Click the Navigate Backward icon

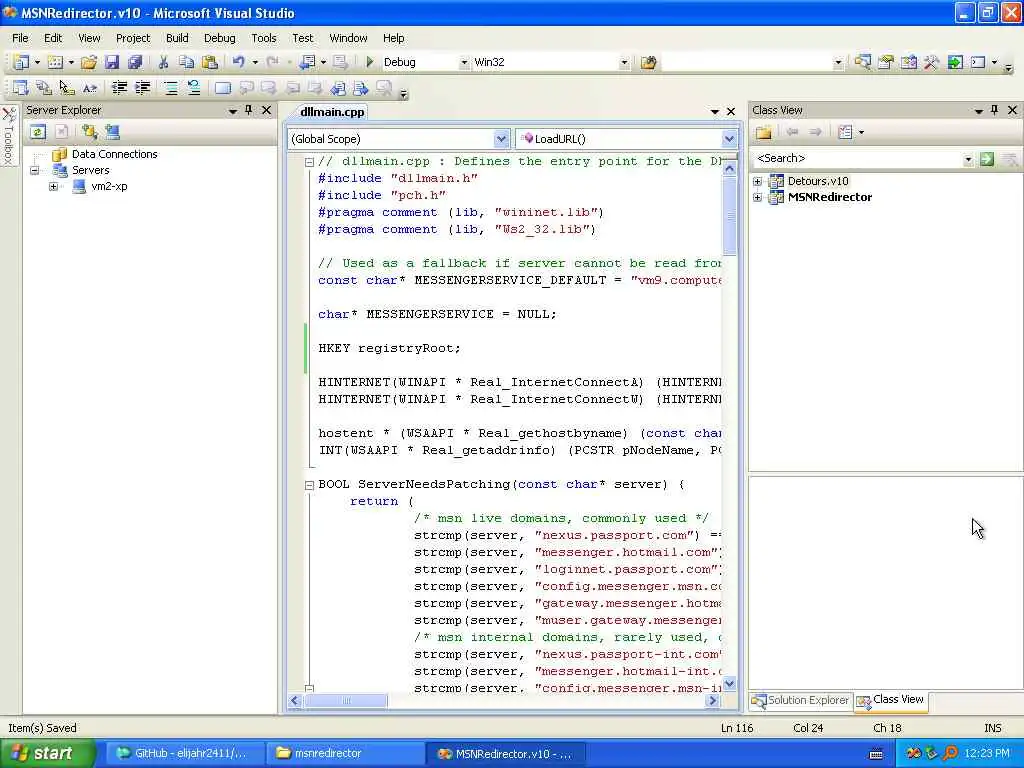click(307, 62)
